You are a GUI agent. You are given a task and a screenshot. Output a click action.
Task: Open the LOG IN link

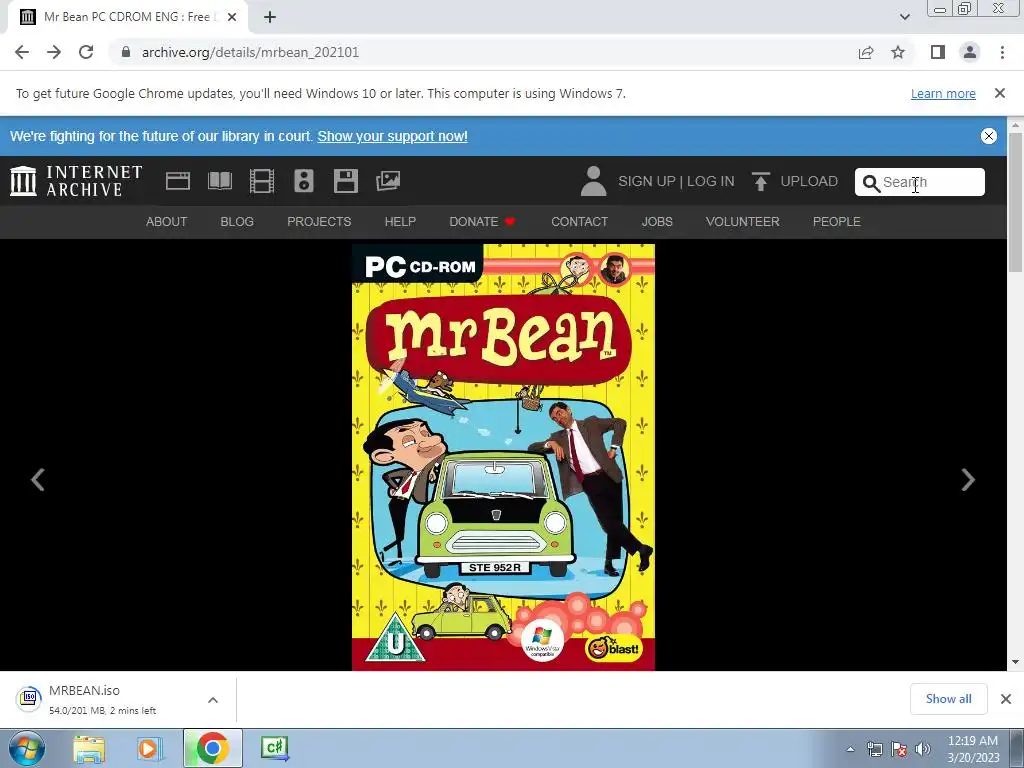click(711, 181)
